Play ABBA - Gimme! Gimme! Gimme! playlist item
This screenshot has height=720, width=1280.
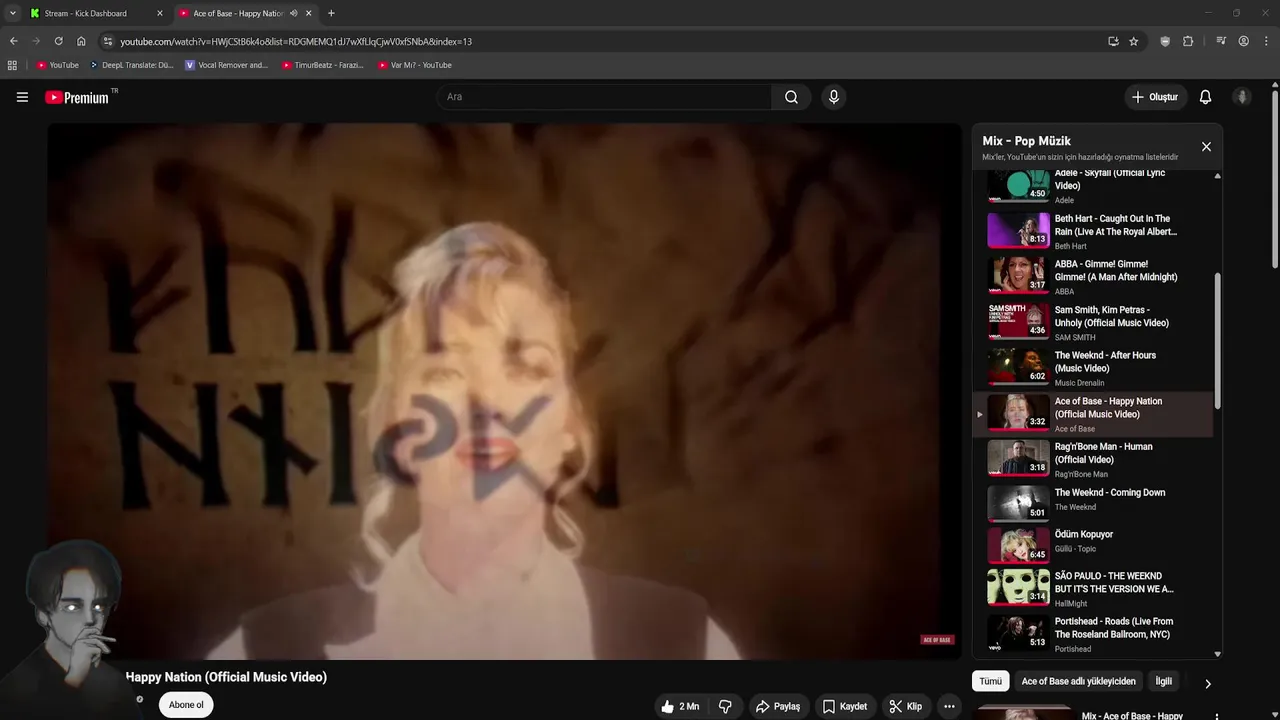click(x=1094, y=277)
